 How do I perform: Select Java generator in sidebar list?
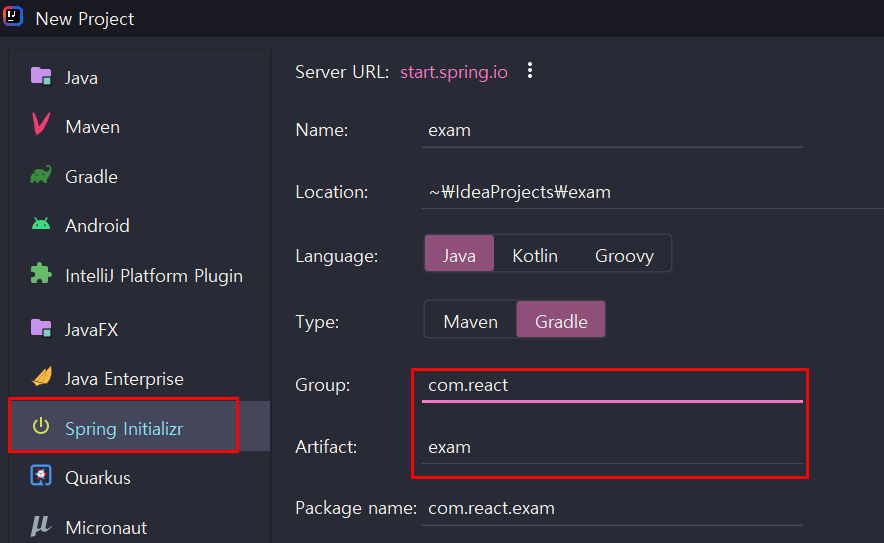[140, 77]
